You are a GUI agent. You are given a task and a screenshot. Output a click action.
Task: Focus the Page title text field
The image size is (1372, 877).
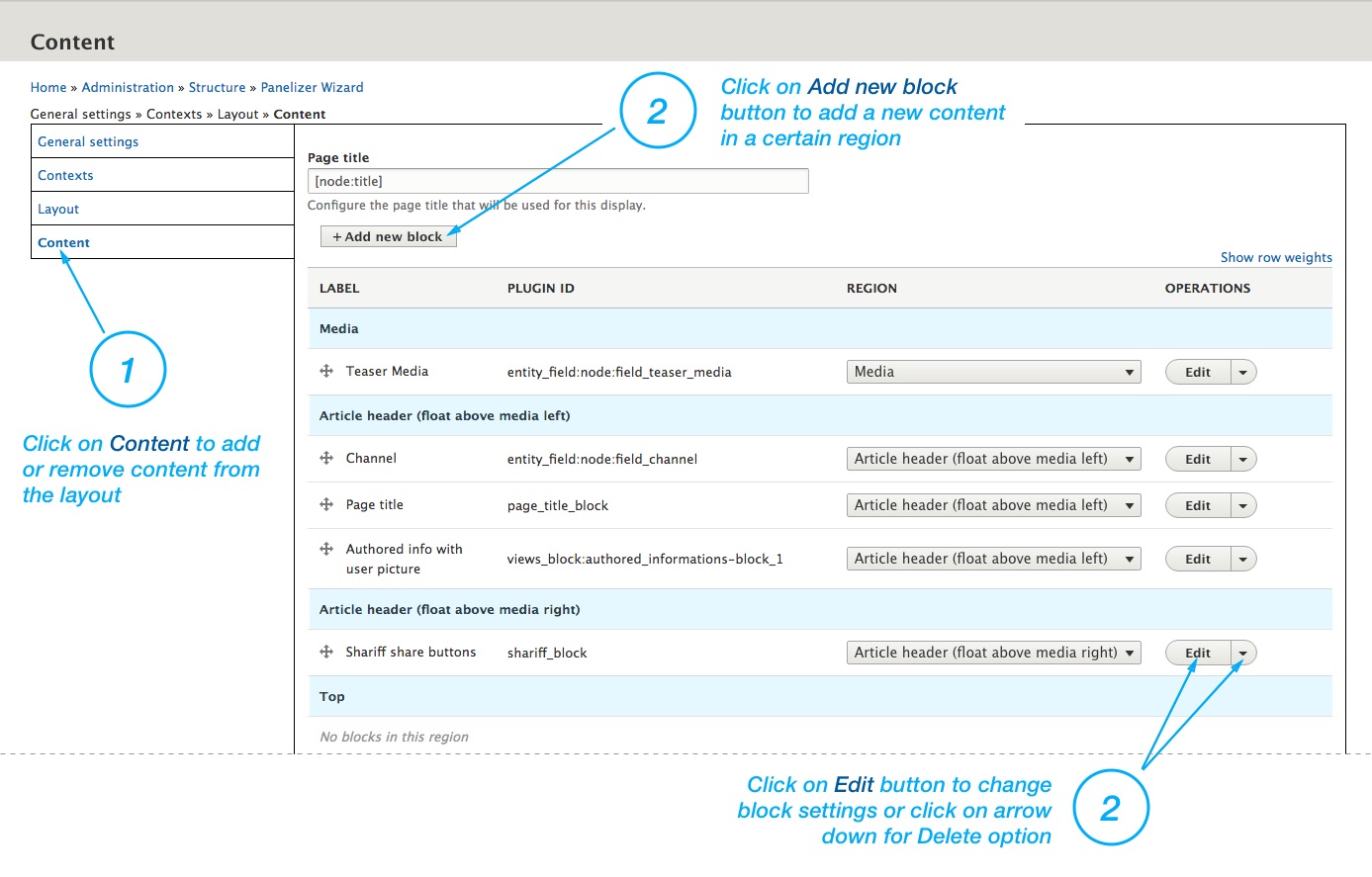coord(558,182)
